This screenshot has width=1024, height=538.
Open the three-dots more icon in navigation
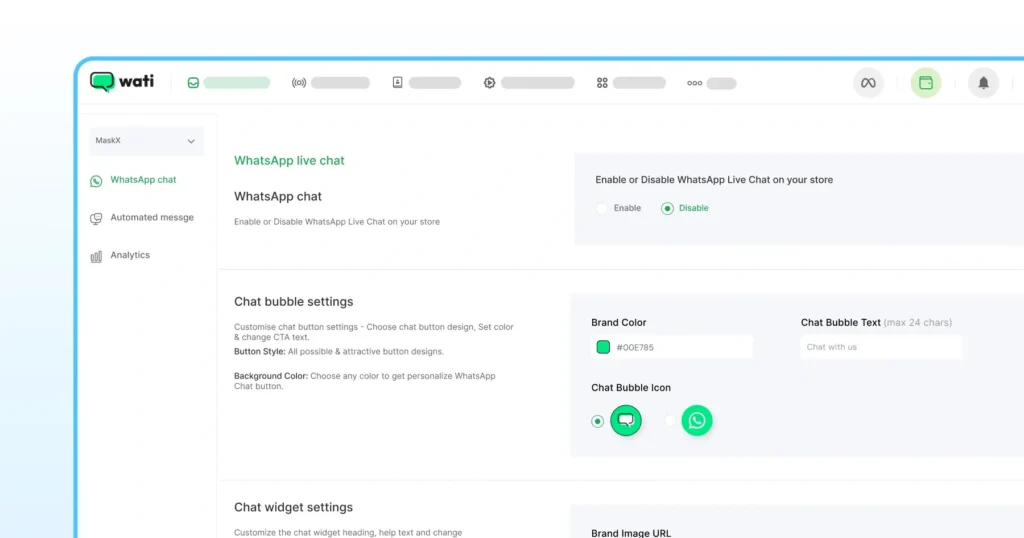695,83
